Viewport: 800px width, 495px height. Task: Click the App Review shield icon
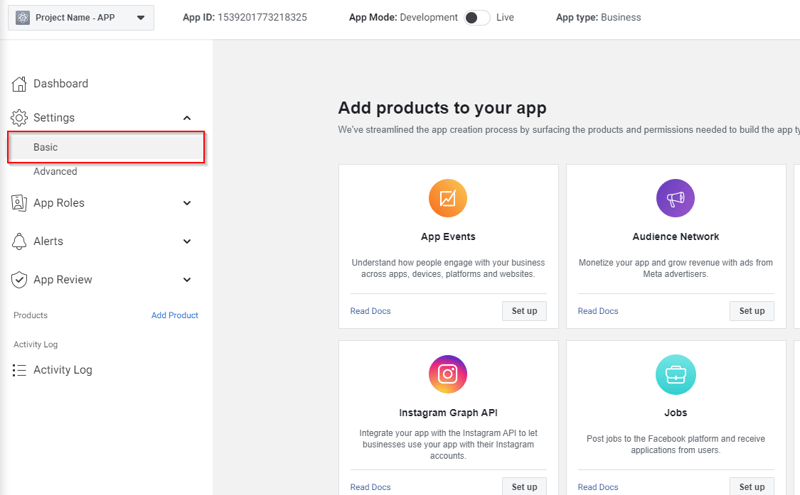(19, 280)
